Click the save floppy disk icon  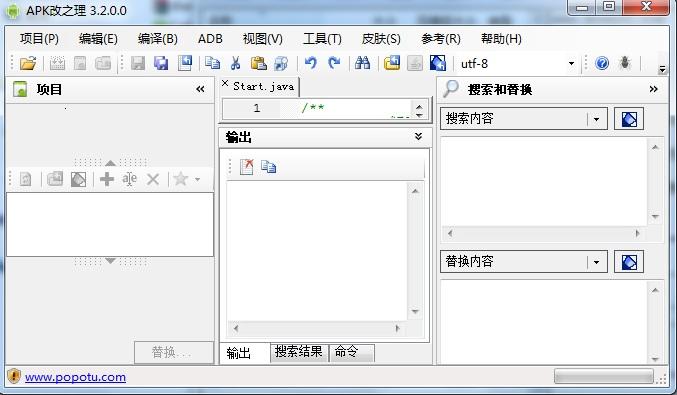[x=138, y=64]
